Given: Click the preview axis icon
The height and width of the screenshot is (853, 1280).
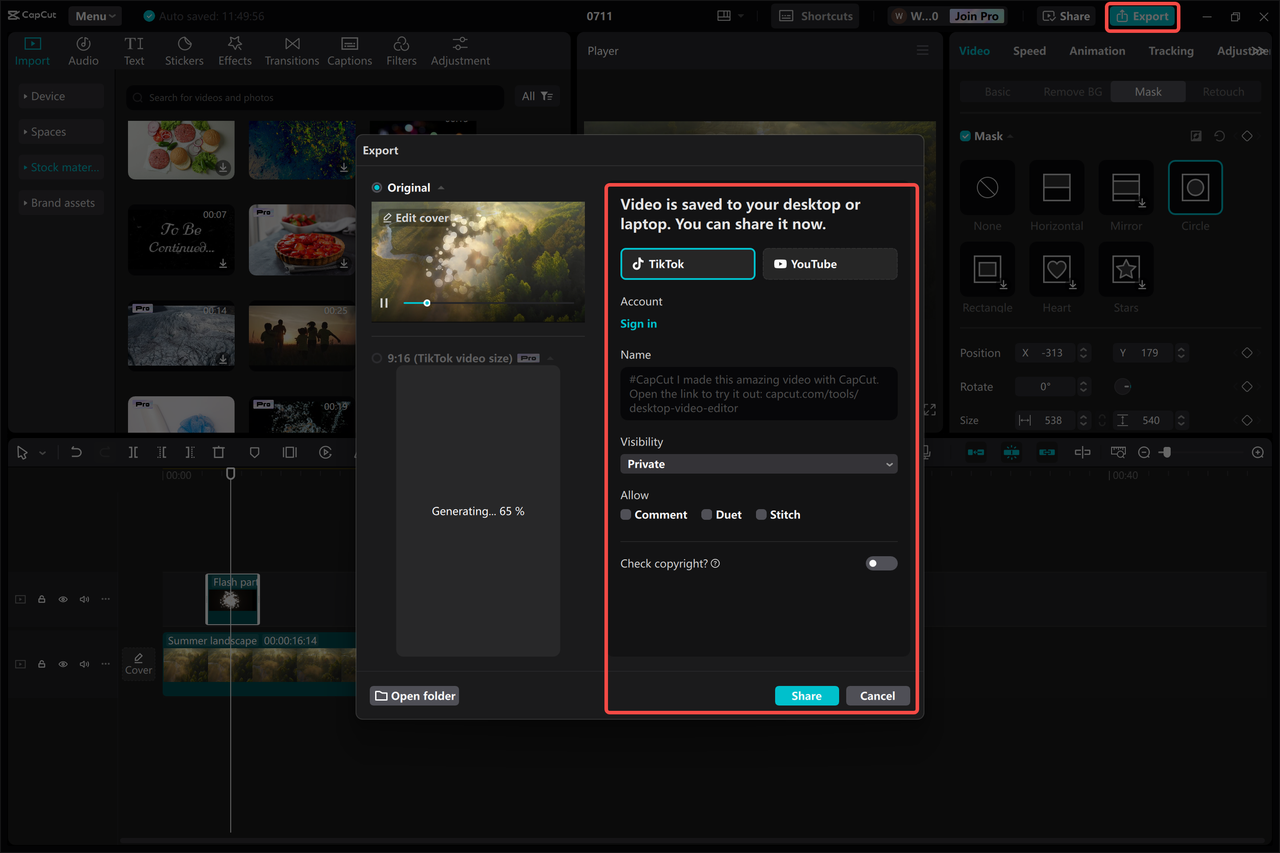Looking at the screenshot, I should (x=1082, y=453).
